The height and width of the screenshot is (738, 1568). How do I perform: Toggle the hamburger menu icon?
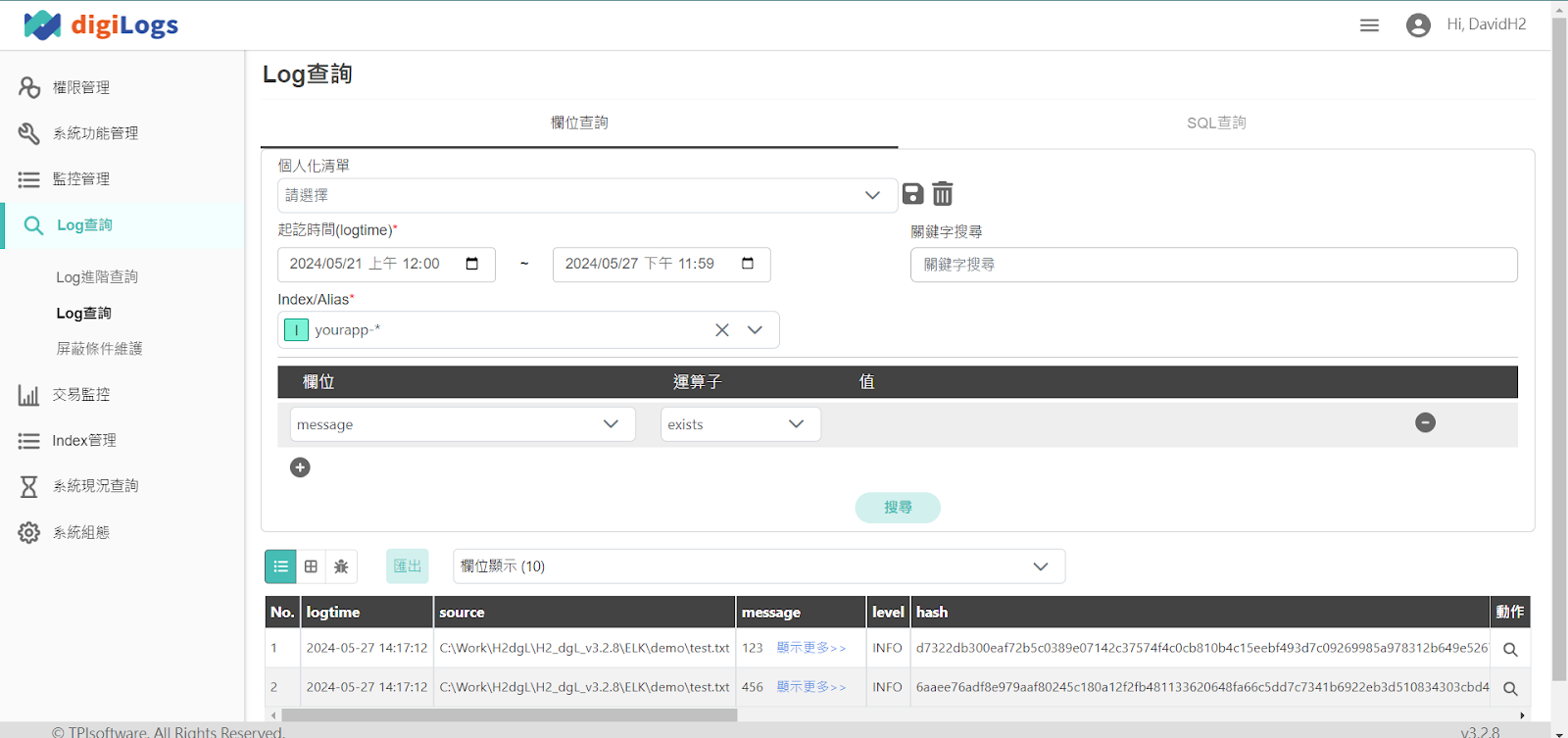tap(1369, 25)
